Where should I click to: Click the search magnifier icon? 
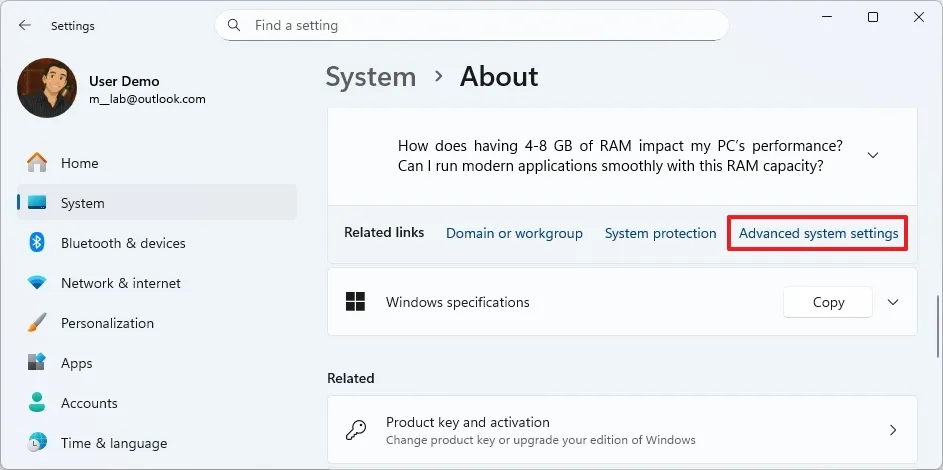coord(234,25)
